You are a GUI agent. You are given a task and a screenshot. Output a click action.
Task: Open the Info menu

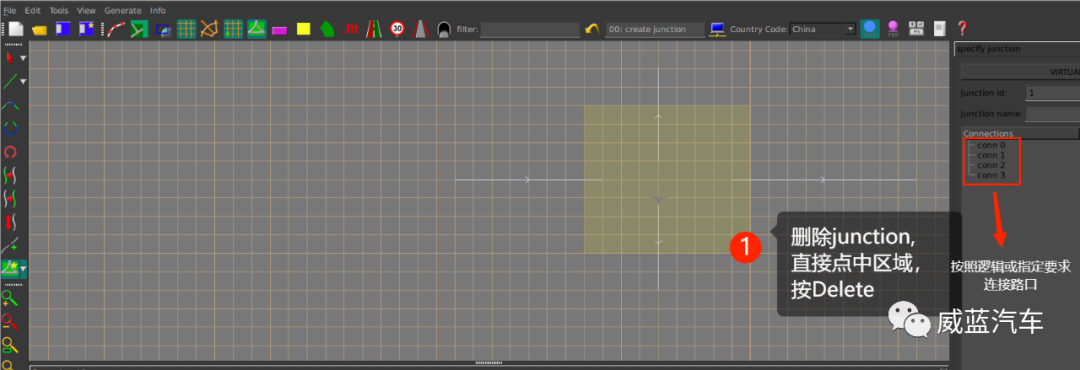click(158, 11)
